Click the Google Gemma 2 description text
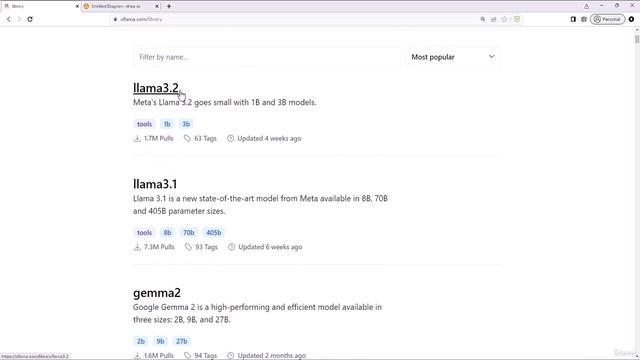Viewport: 640px width, 360px height. tap(257, 313)
